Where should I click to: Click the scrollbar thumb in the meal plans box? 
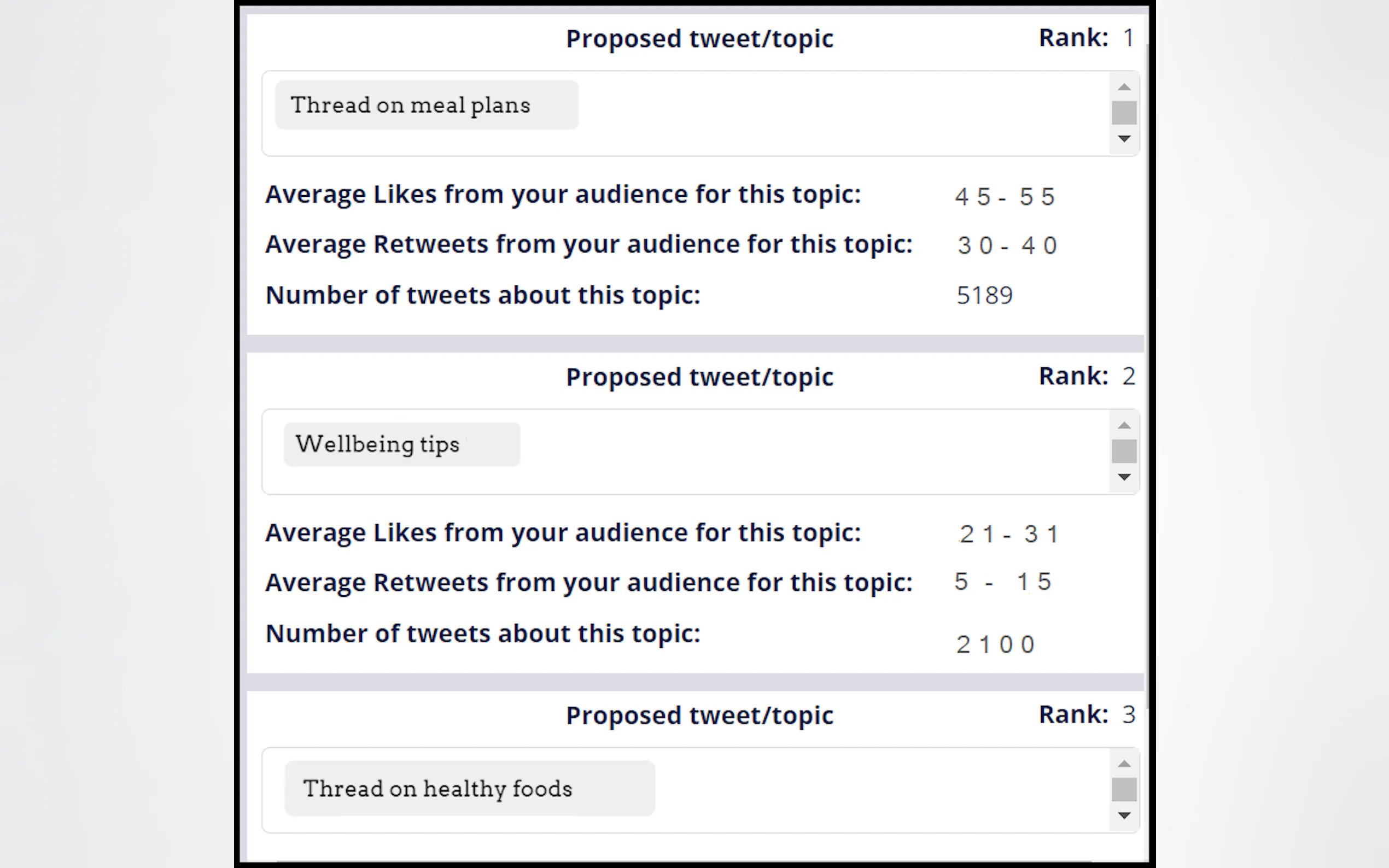point(1124,113)
